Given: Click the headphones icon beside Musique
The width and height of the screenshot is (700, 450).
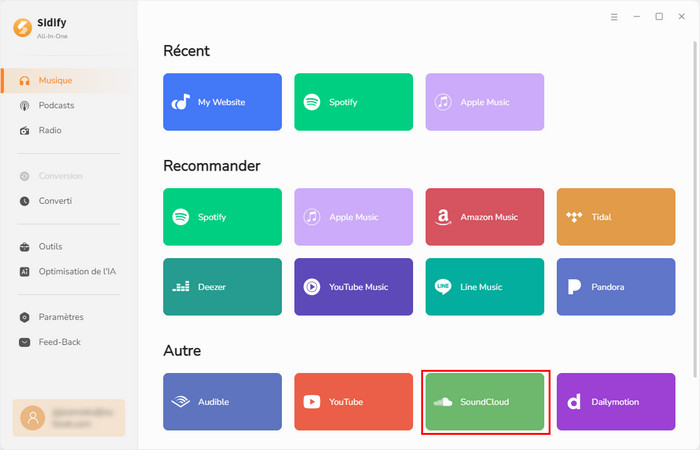Looking at the screenshot, I should [x=26, y=80].
